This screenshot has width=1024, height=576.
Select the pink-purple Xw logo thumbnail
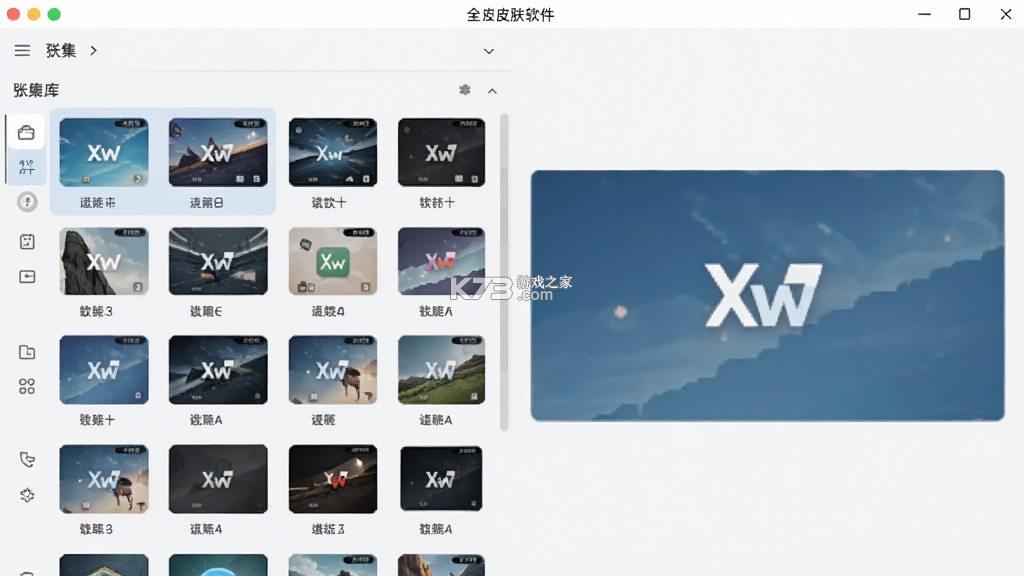click(441, 261)
